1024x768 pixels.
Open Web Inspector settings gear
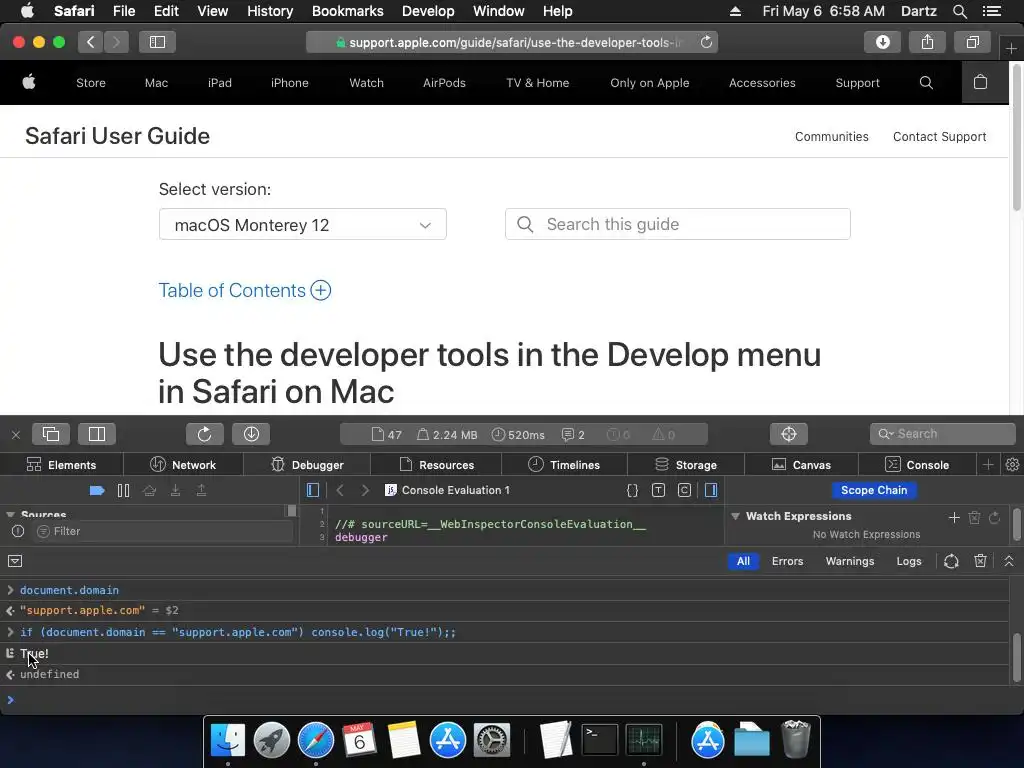tap(1012, 464)
